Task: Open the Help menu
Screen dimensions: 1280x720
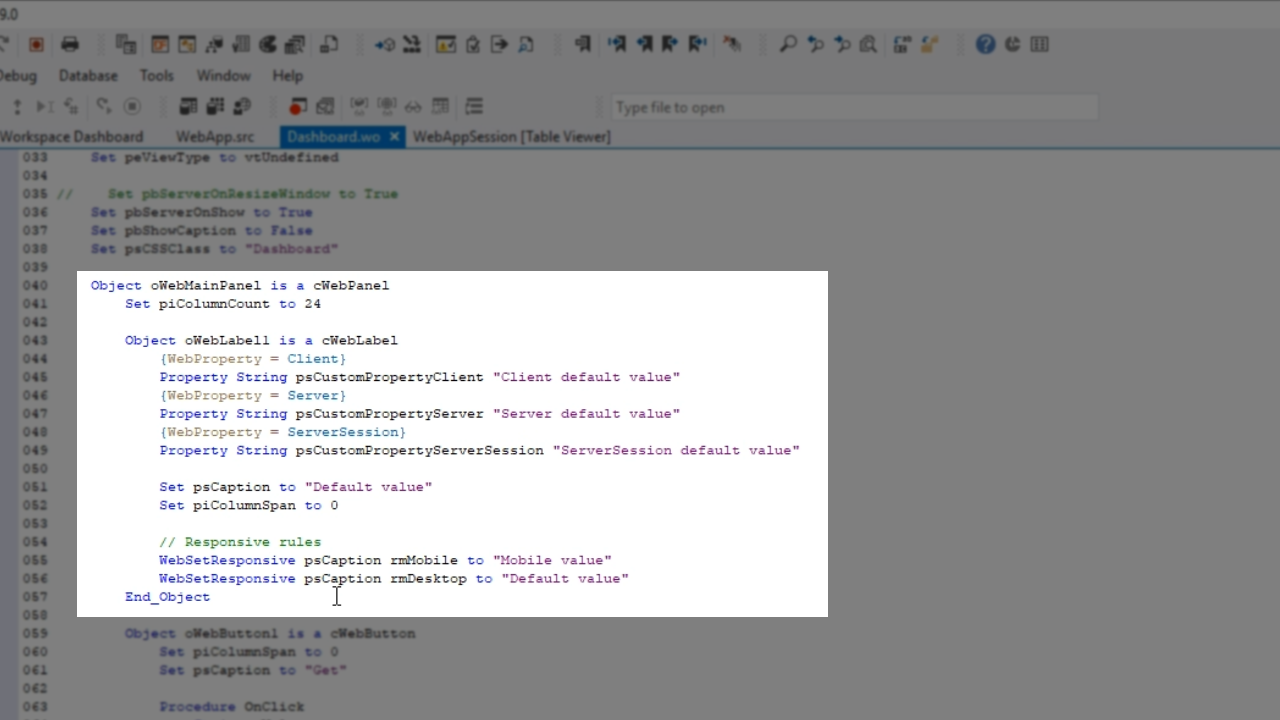Action: [x=287, y=76]
